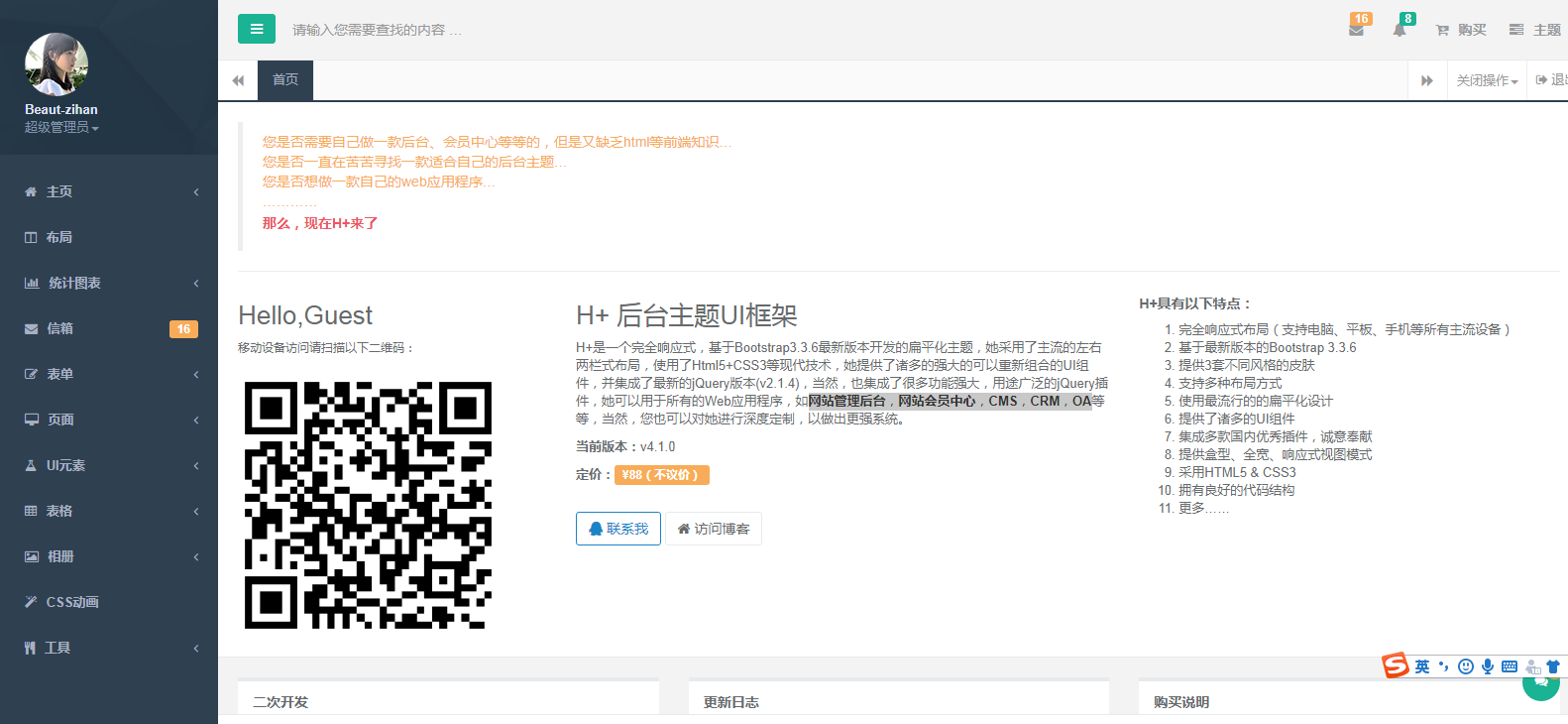Open the bell notifications icon
This screenshot has height=724, width=1568.
point(1399,30)
